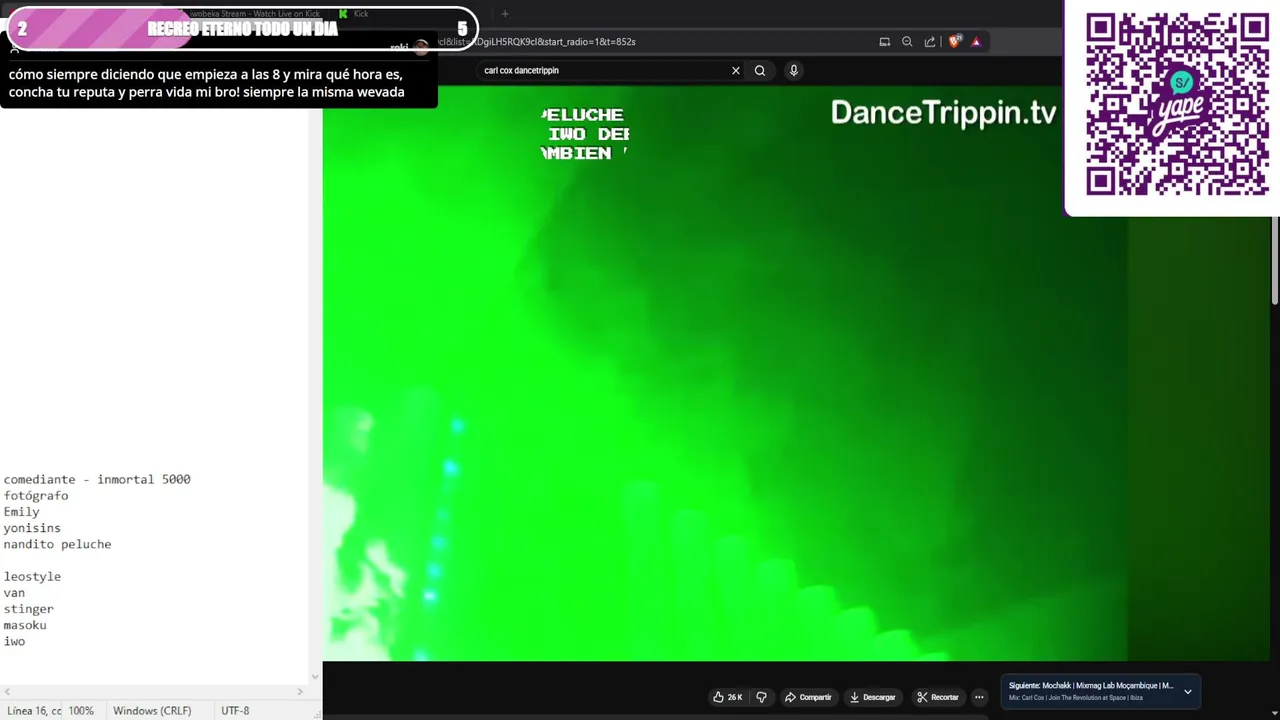
Task: Click the 'yonisins' line in Notepad
Action: click(x=32, y=528)
